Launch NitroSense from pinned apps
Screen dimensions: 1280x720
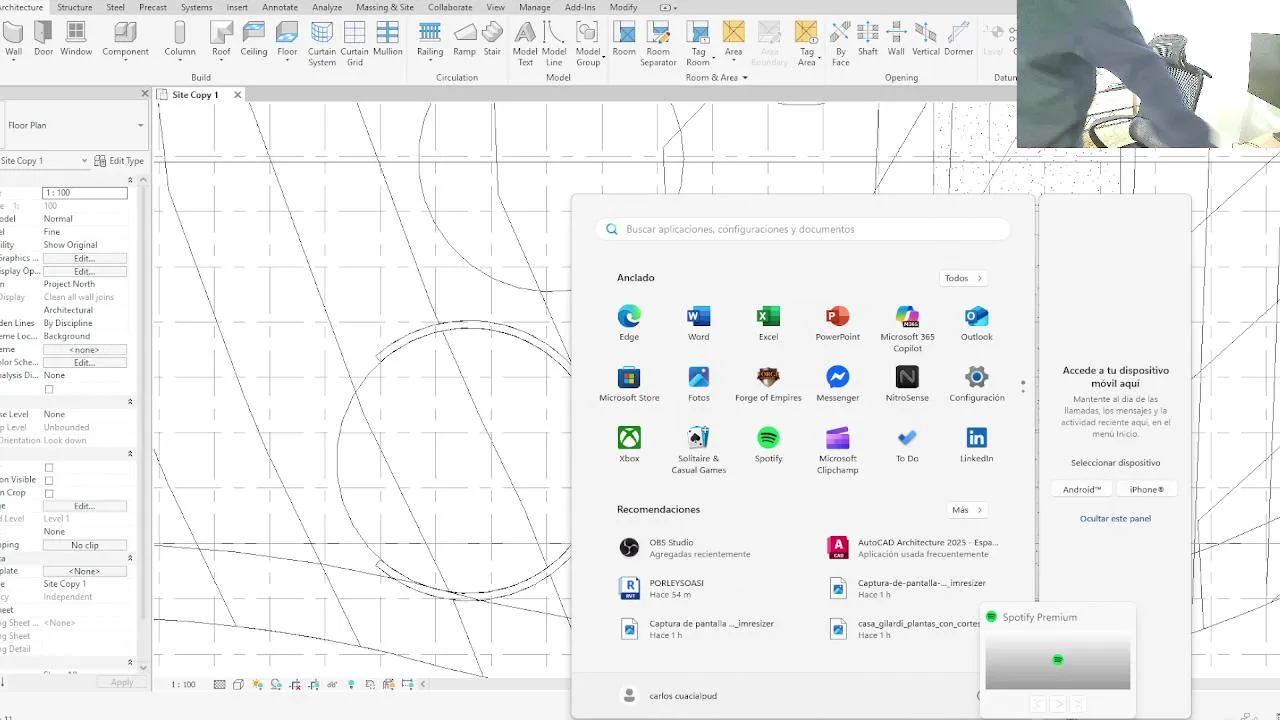[907, 385]
